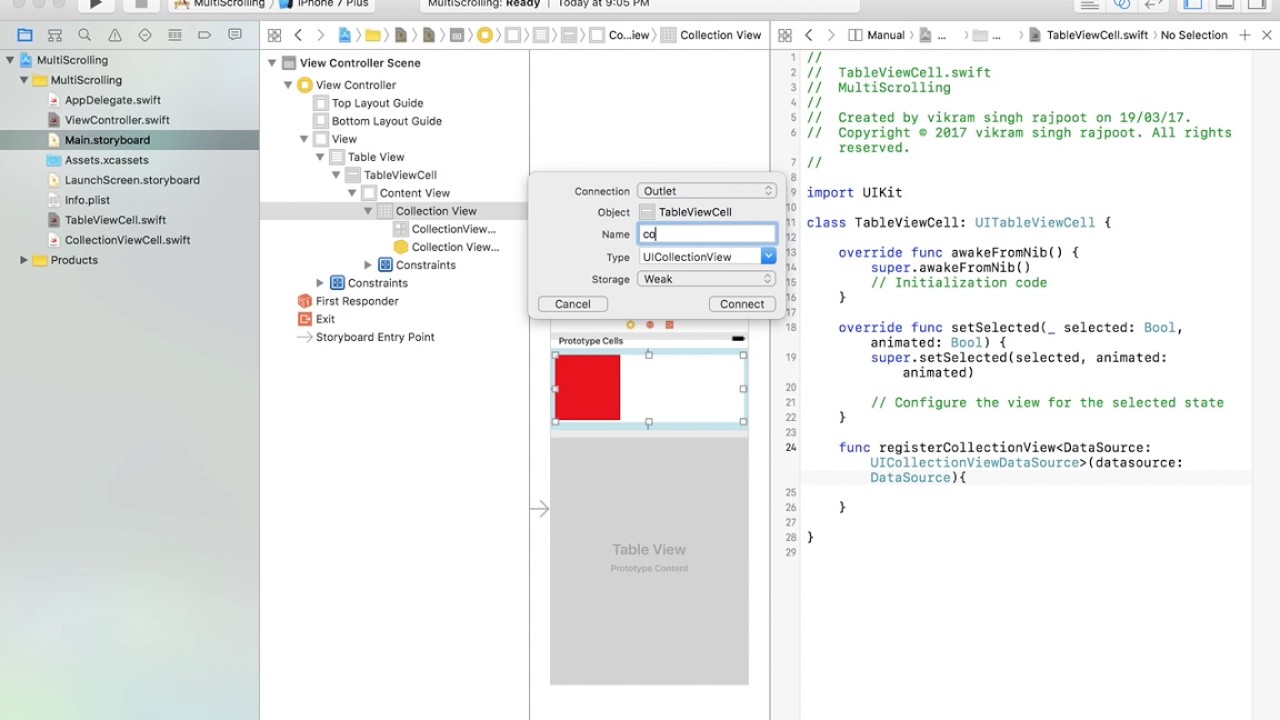1280x720 pixels.
Task: Open the Storage dropdown showing Weak
Action: (x=706, y=279)
